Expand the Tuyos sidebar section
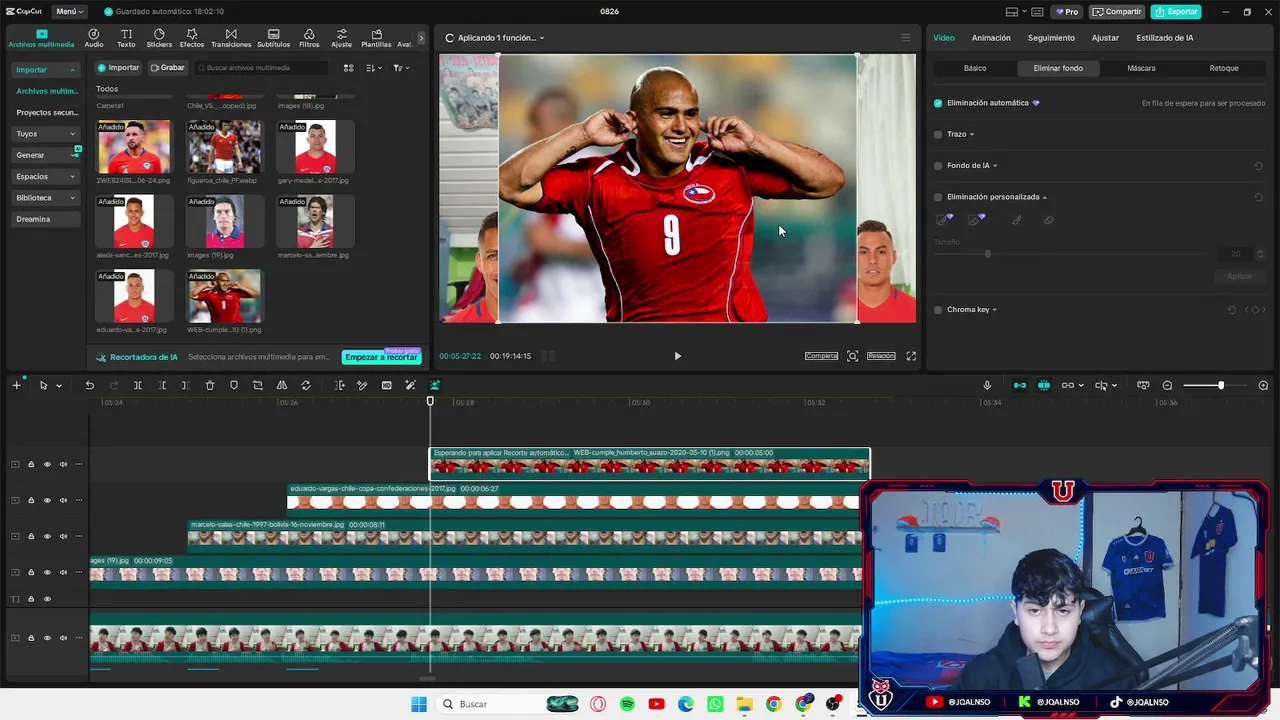This screenshot has height=720, width=1280. tap(46, 134)
